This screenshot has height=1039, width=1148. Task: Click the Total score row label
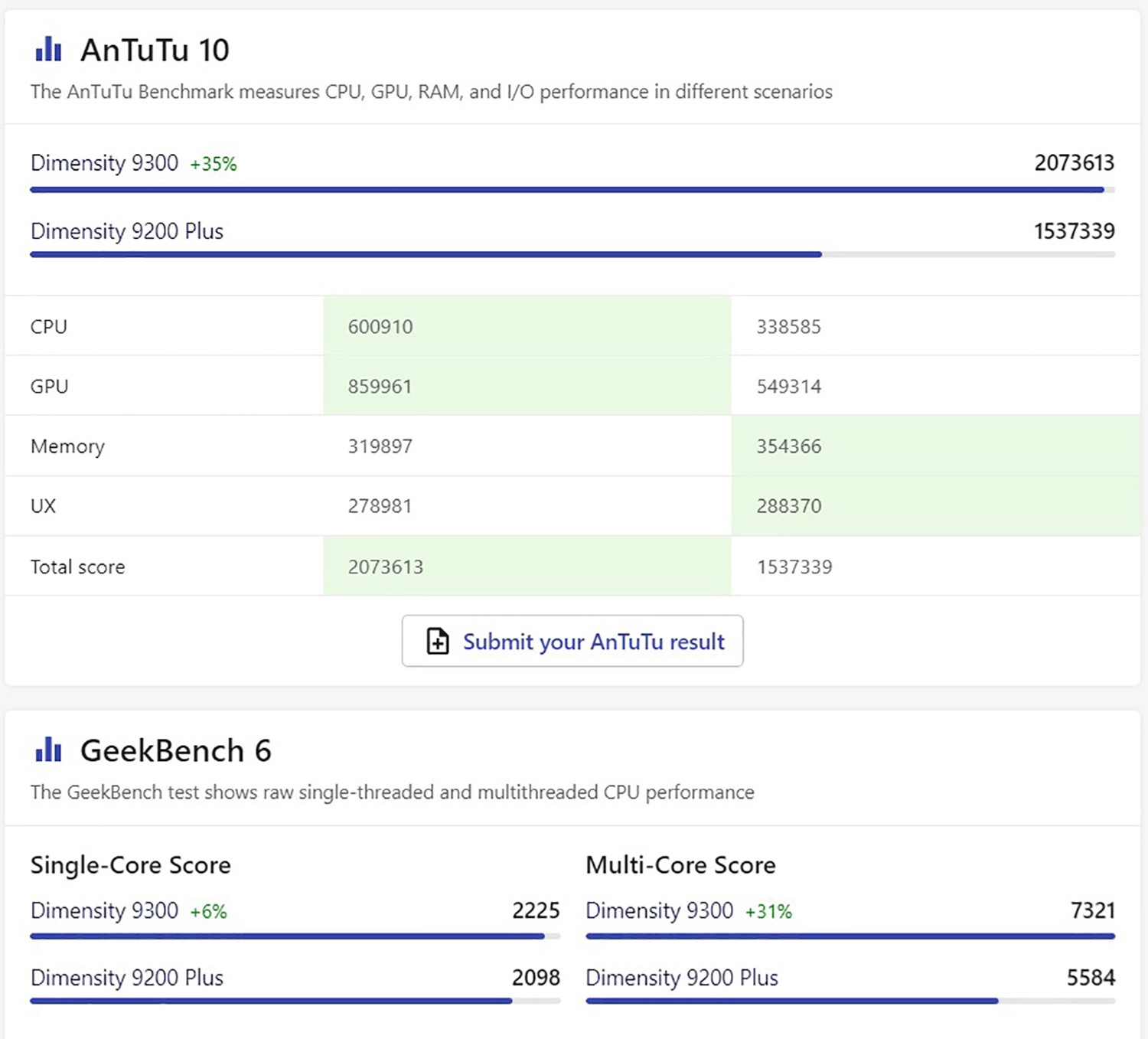click(x=77, y=567)
